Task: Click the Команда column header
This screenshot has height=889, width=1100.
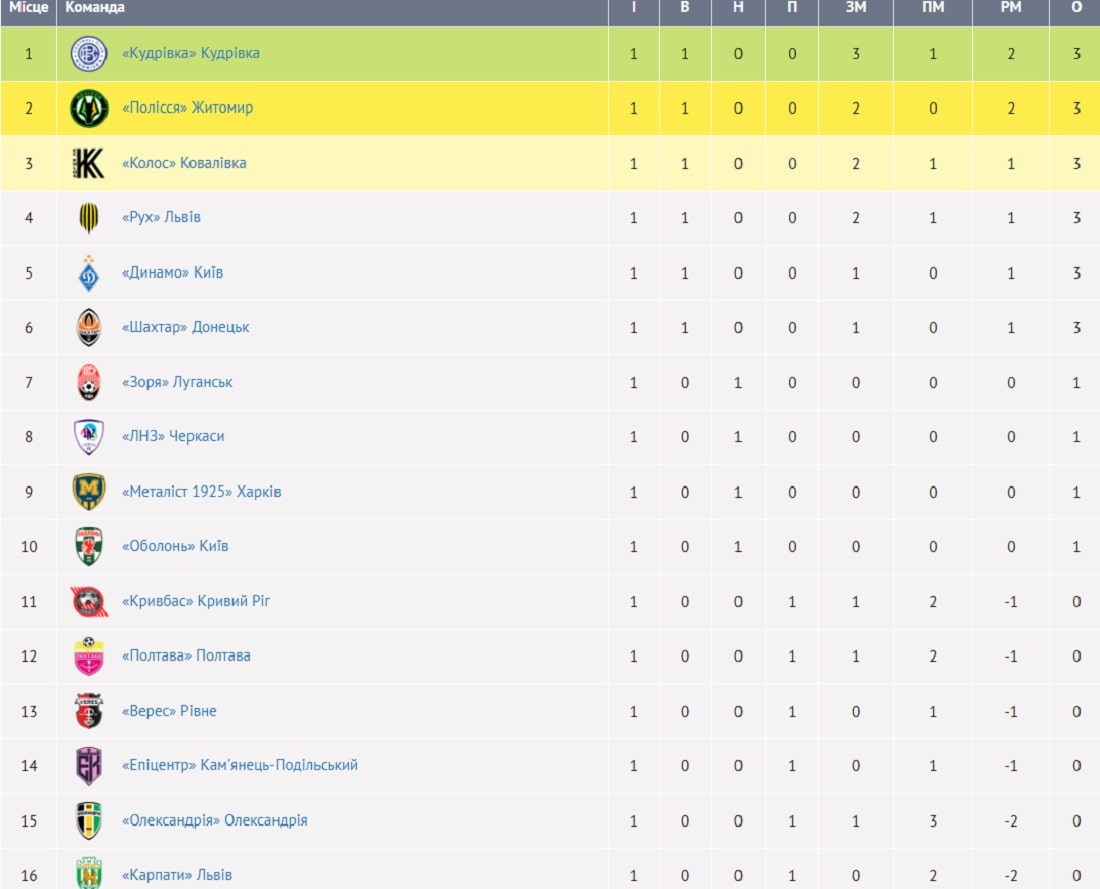Action: tap(95, 8)
